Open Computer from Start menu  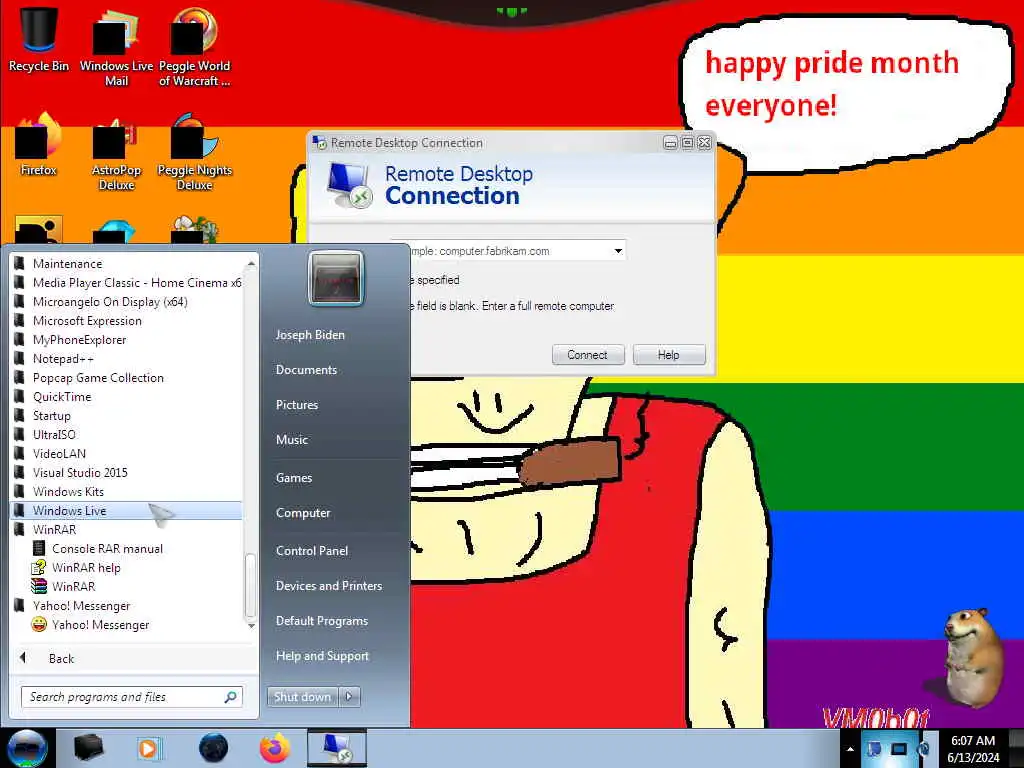(x=303, y=513)
